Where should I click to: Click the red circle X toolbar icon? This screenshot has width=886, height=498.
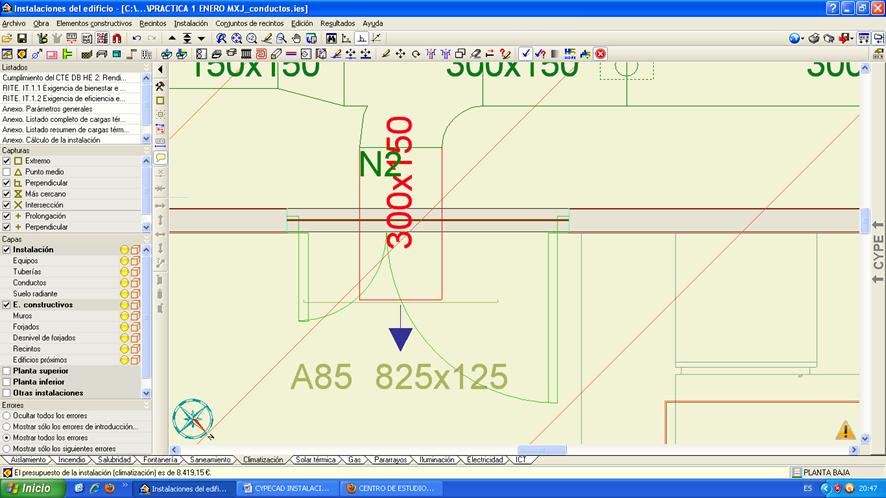[601, 53]
